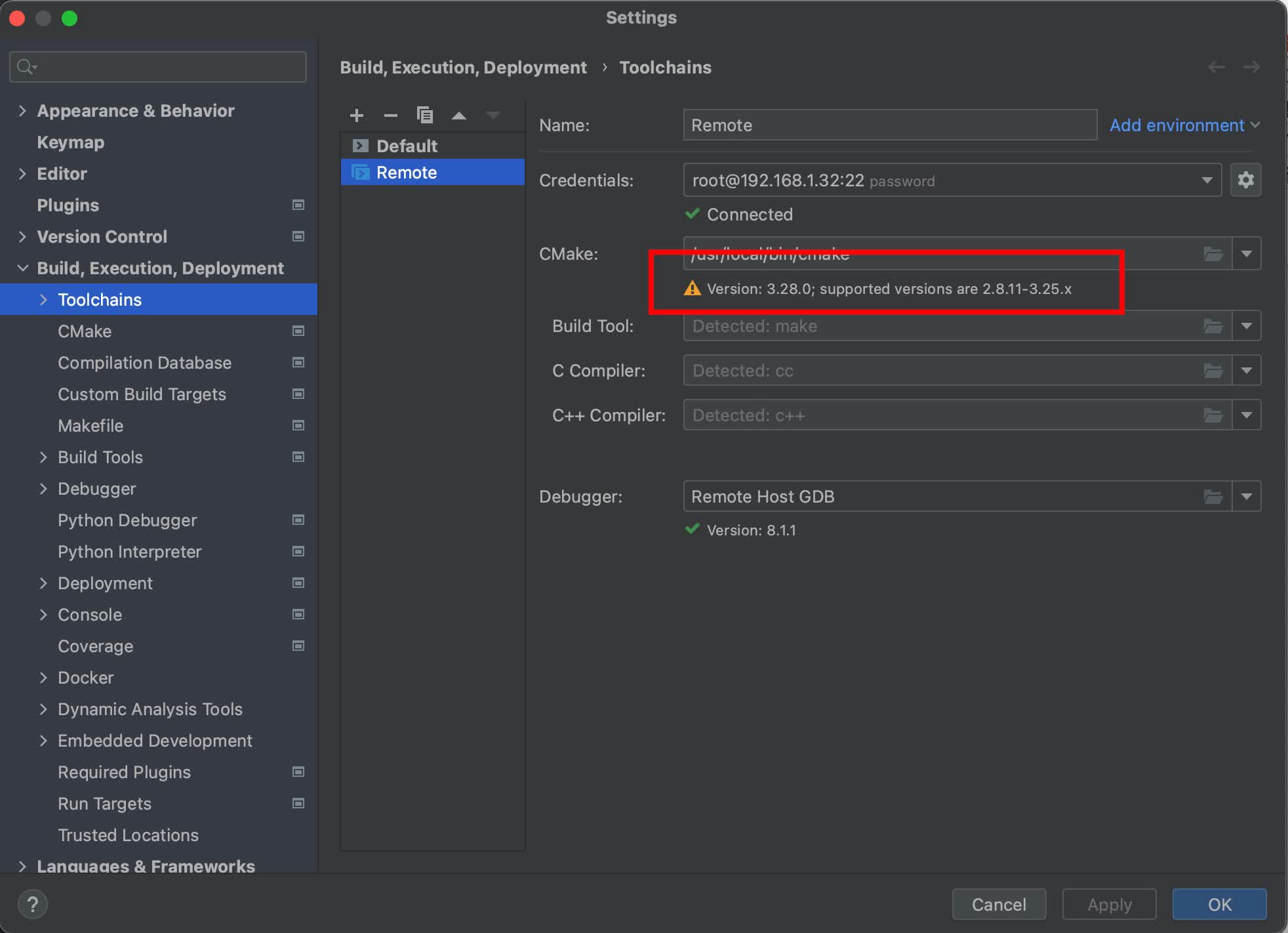Screen dimensions: 1288x933
Task: Click the CMake browse folder icon
Action: [x=1213, y=253]
